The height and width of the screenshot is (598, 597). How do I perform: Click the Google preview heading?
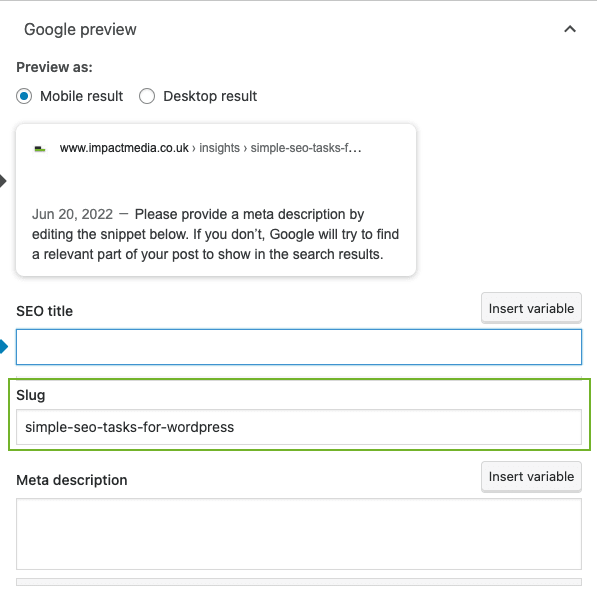[x=80, y=29]
